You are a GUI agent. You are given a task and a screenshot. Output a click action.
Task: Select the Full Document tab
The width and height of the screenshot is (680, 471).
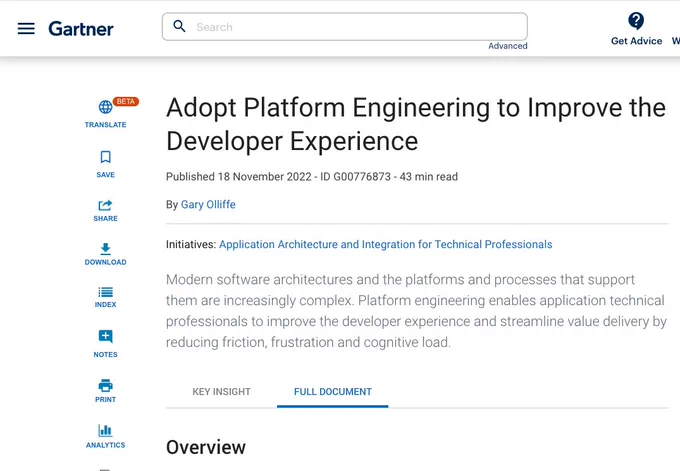point(333,392)
